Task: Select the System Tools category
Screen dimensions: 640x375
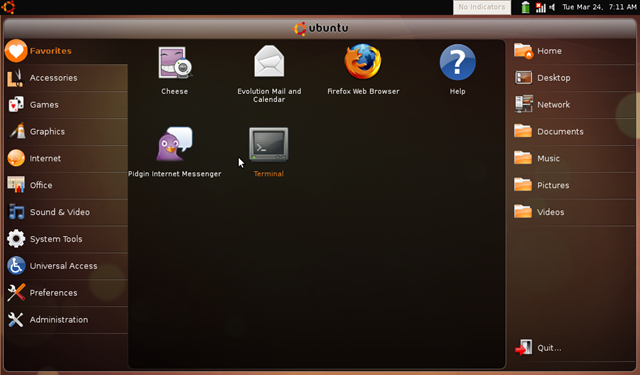Action: click(66, 239)
